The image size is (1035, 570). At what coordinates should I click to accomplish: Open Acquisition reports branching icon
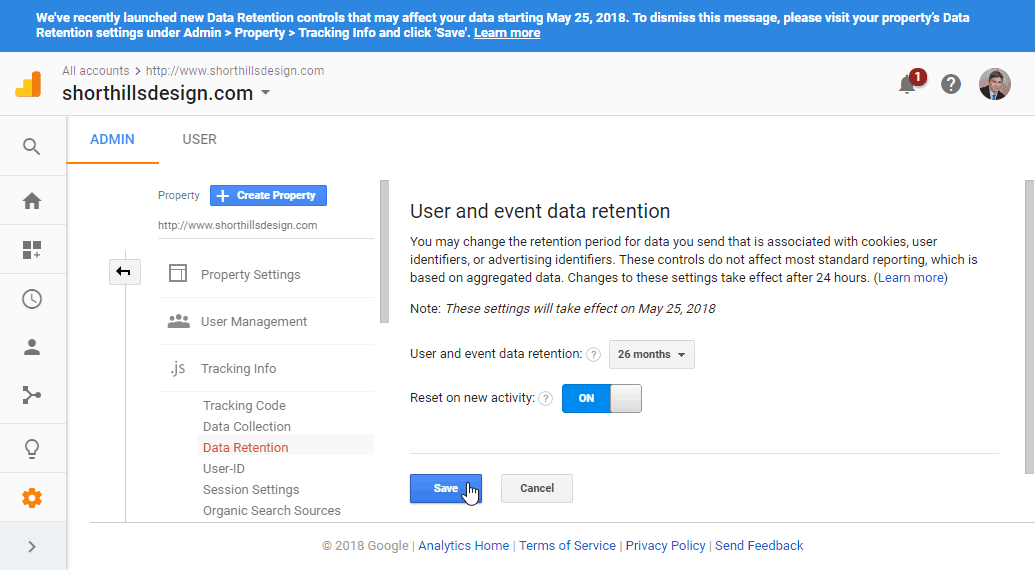point(32,395)
